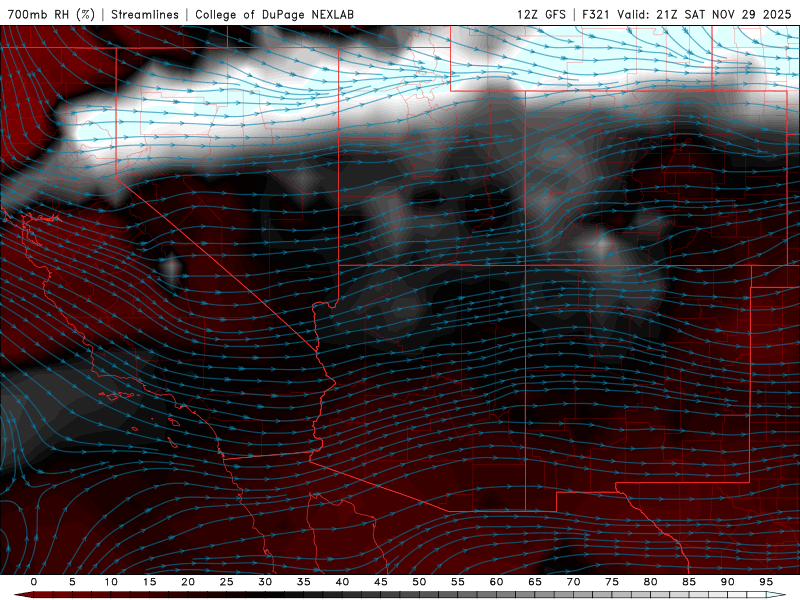Click the '55' label on the color scale
This screenshot has height=600, width=800.
(457, 582)
